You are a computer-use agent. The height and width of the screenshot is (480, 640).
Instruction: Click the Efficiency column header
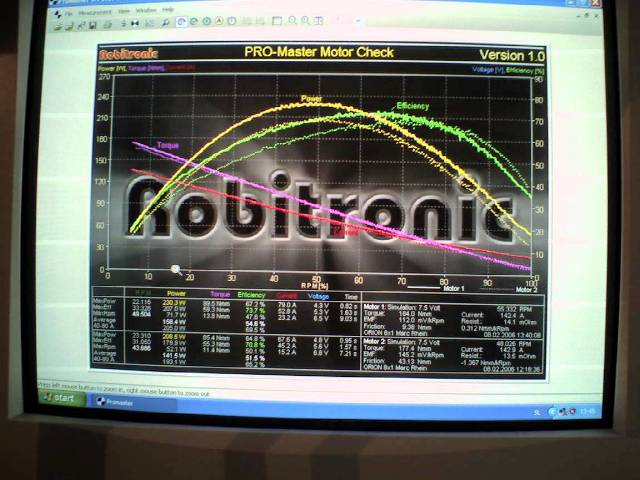(251, 295)
